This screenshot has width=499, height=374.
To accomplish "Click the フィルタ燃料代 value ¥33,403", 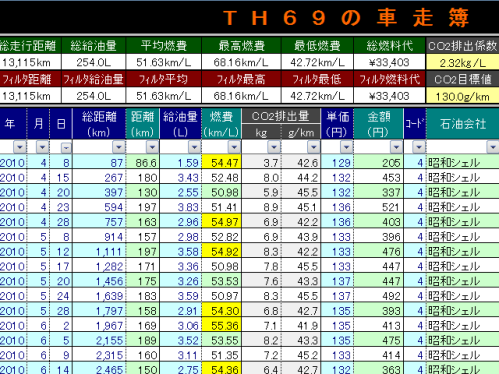I will 389,96.
